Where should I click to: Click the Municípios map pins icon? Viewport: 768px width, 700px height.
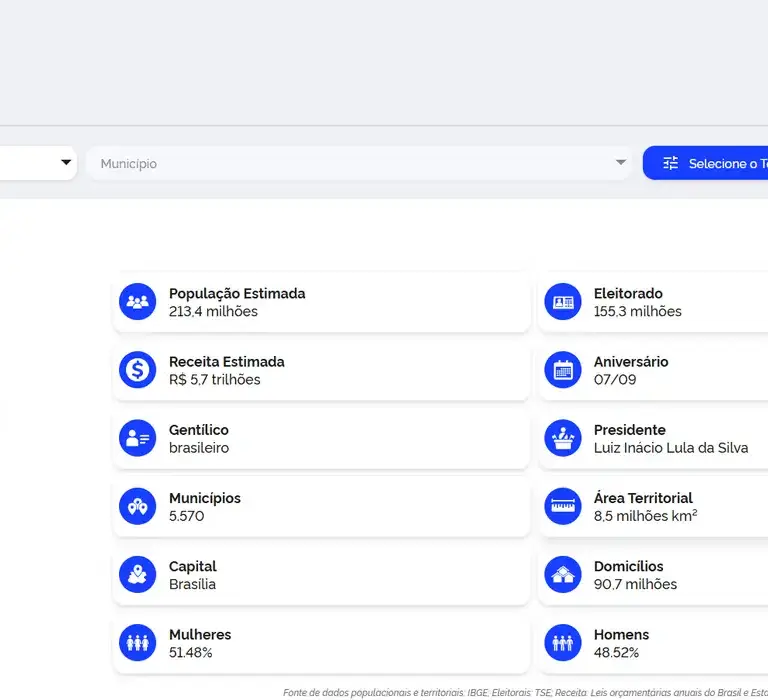point(138,506)
